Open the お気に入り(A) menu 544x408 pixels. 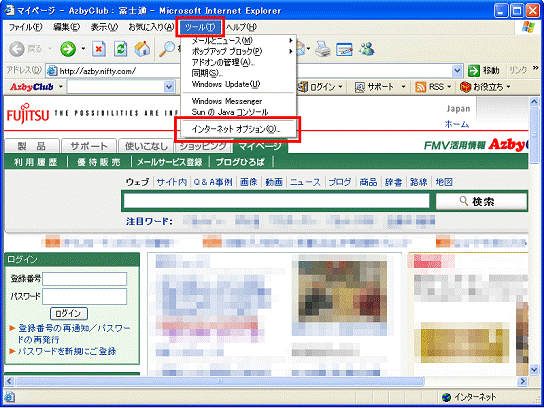(x=151, y=27)
